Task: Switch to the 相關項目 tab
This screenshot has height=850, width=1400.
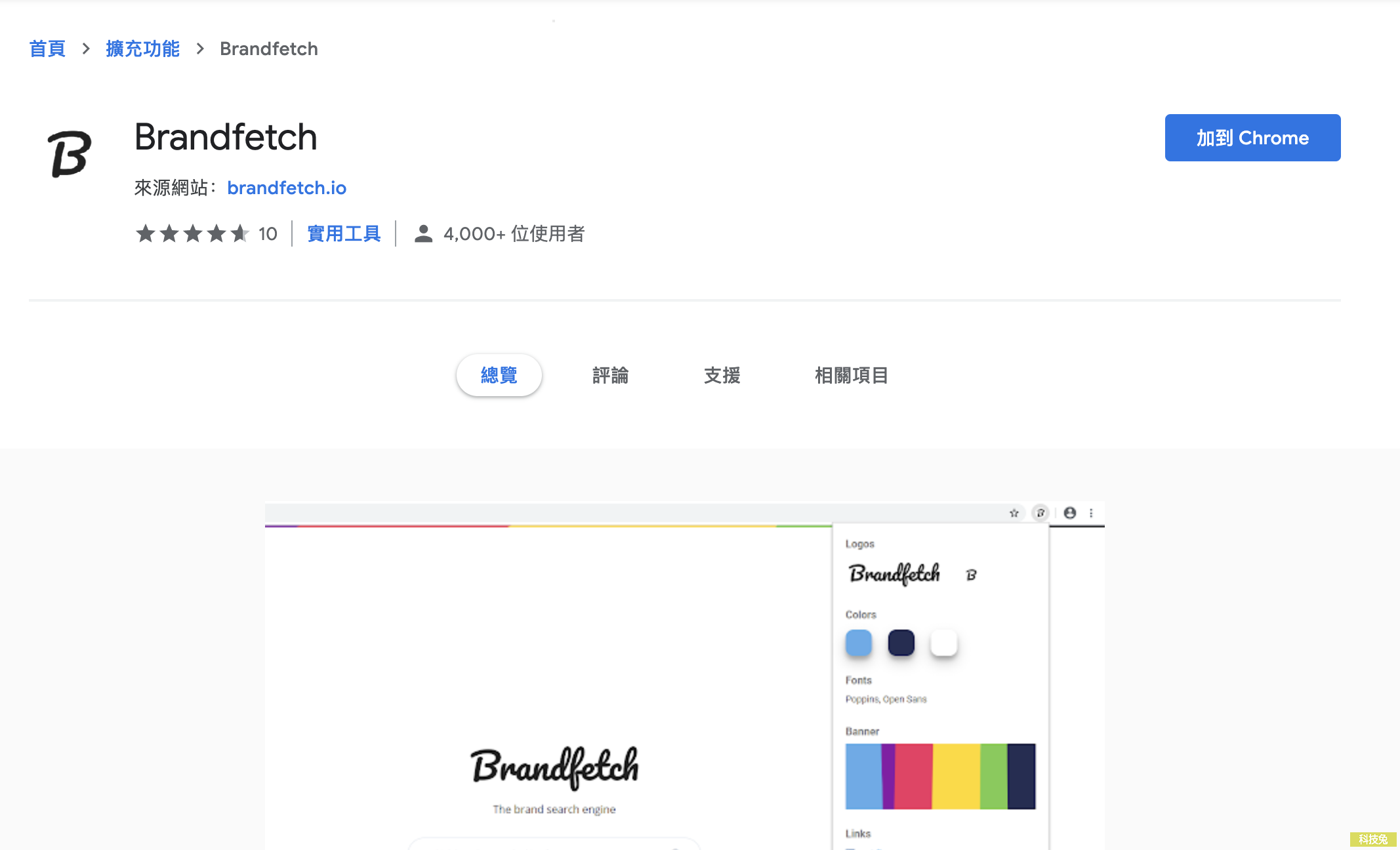Action: click(851, 375)
